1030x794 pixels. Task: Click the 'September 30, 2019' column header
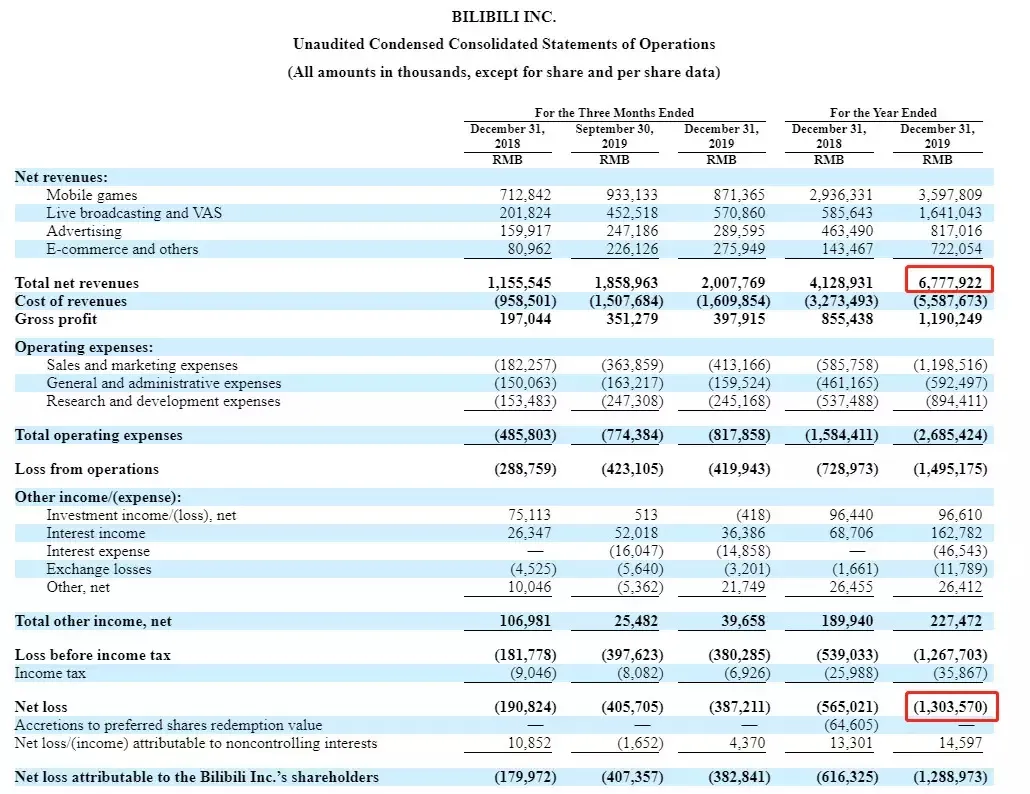pos(614,136)
